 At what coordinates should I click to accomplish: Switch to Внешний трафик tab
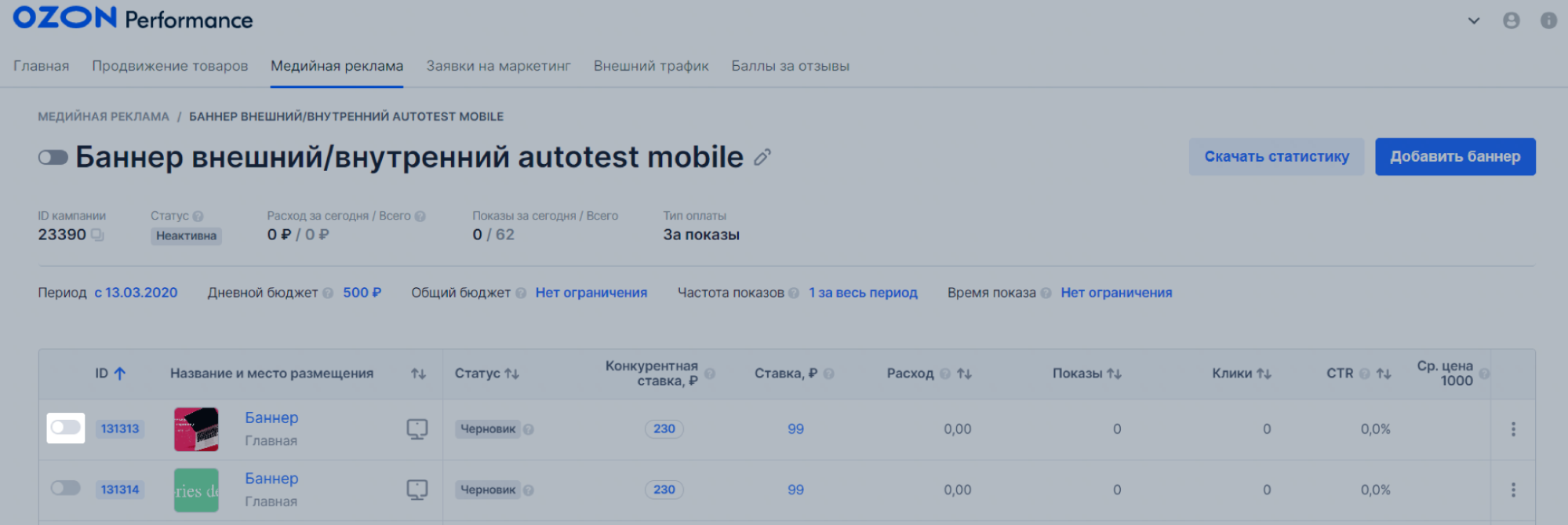click(651, 66)
